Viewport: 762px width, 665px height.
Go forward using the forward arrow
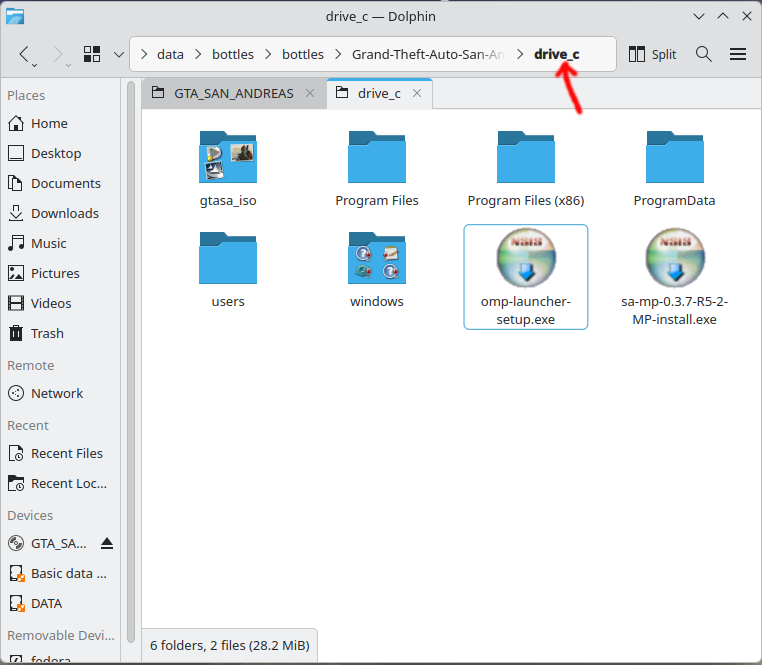point(58,54)
